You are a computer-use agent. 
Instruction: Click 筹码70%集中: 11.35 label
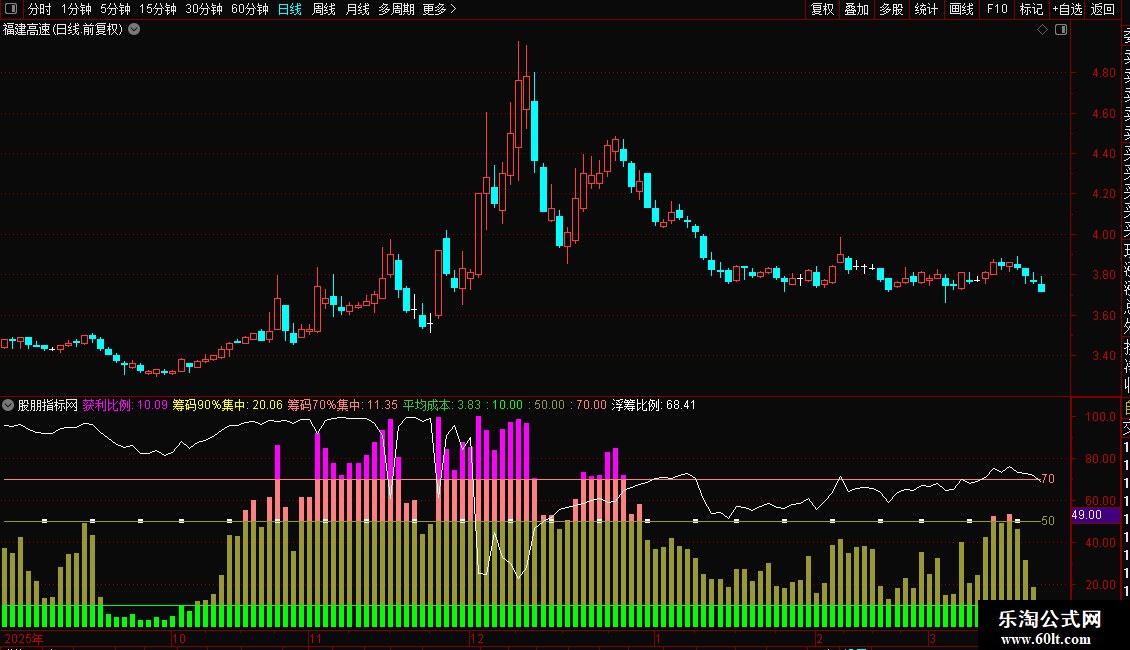(342, 405)
